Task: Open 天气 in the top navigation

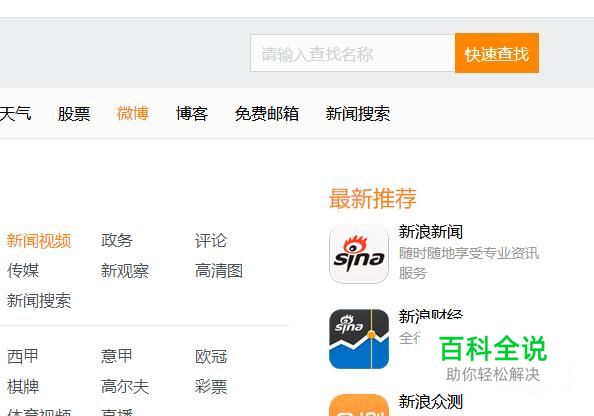Action: pos(15,113)
